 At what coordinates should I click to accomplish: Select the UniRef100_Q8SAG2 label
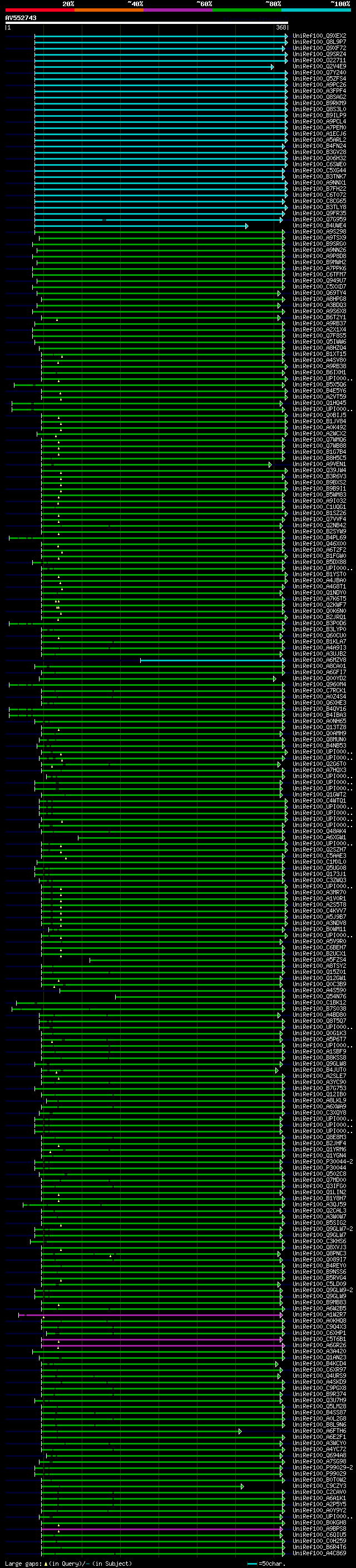point(319,97)
